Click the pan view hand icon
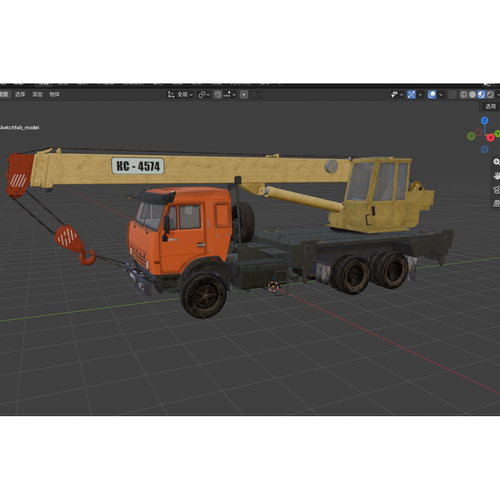Viewport: 500px width, 500px height. [x=496, y=176]
